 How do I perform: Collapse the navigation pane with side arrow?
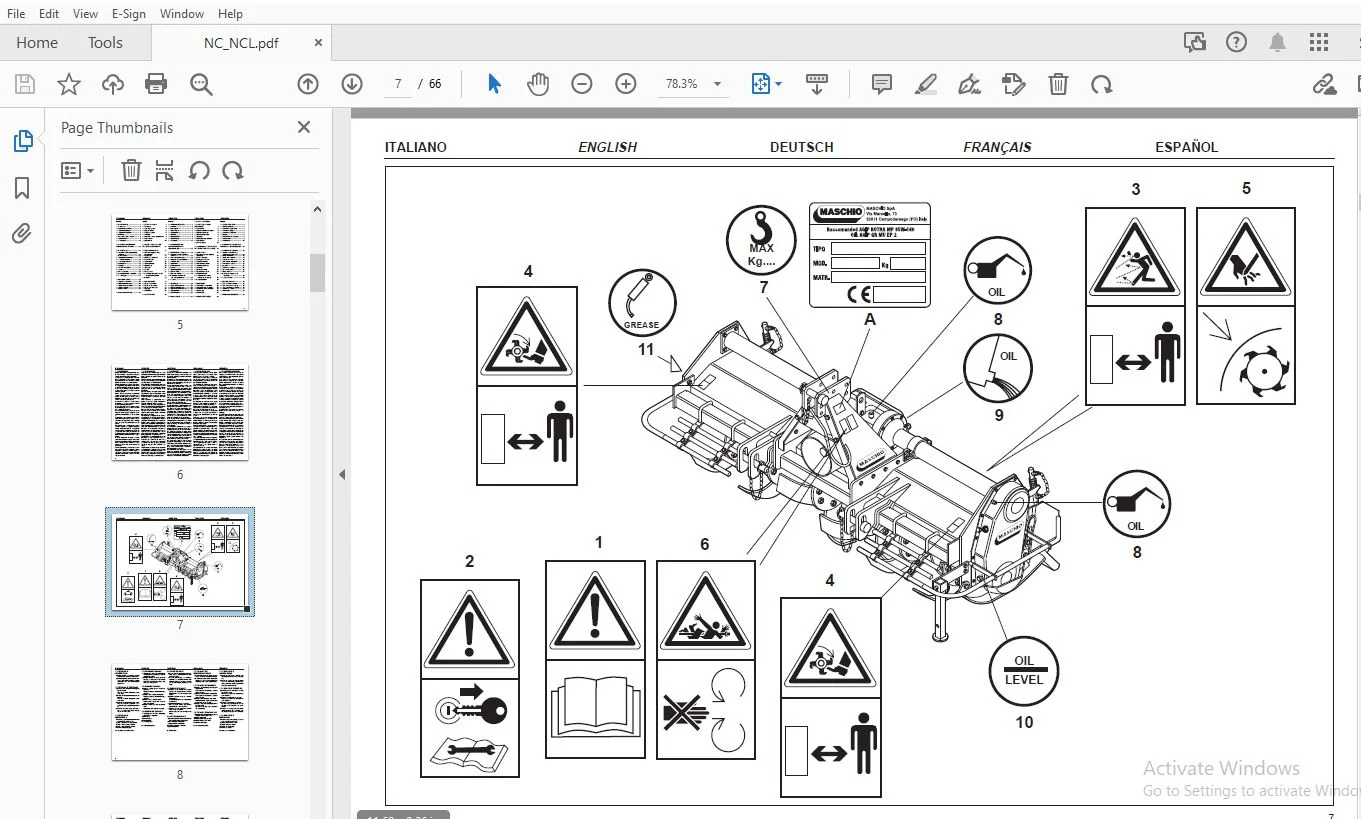(x=342, y=474)
